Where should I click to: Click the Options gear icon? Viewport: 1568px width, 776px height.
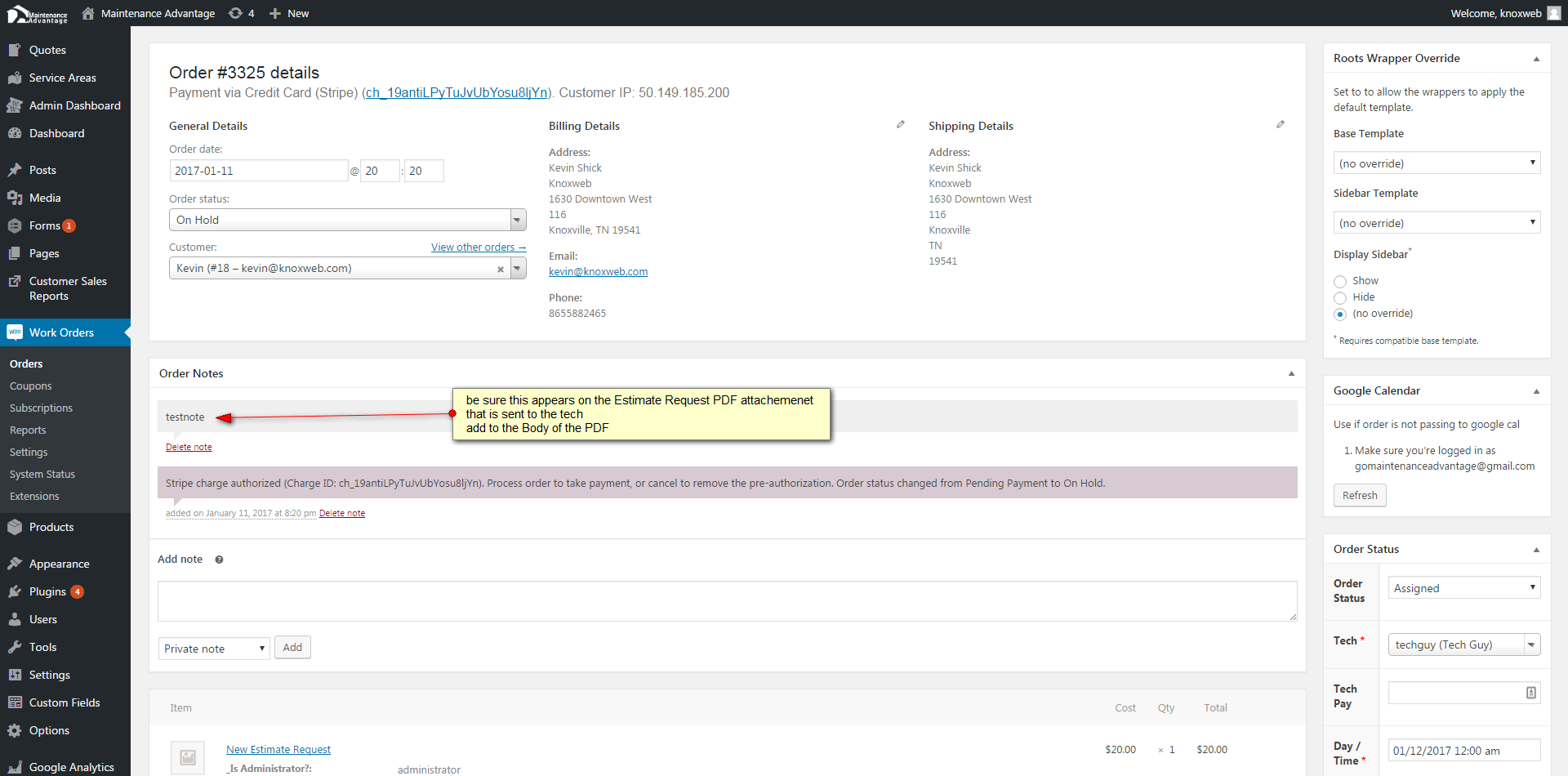pos(14,730)
